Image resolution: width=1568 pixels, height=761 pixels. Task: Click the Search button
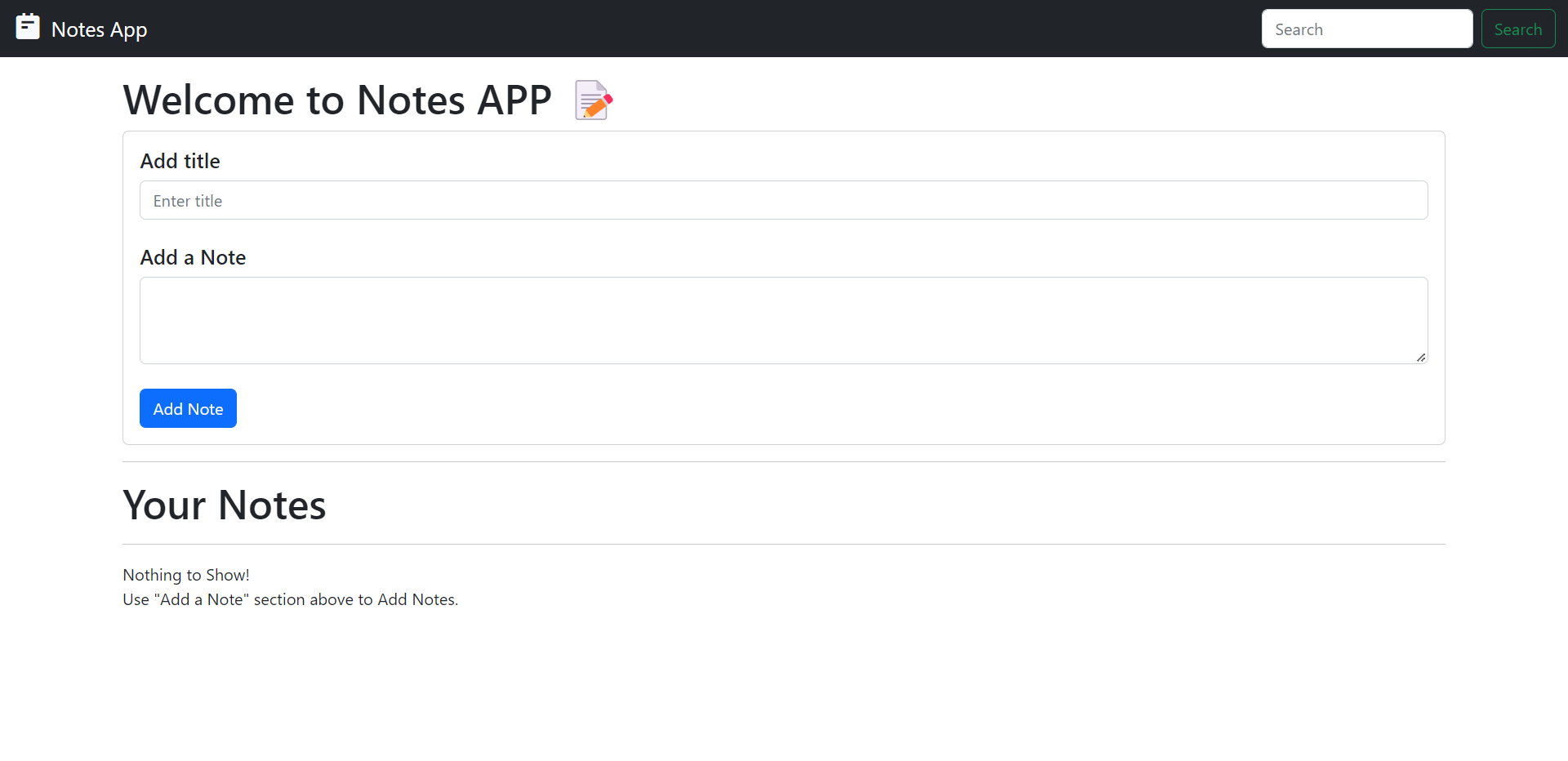coord(1518,28)
